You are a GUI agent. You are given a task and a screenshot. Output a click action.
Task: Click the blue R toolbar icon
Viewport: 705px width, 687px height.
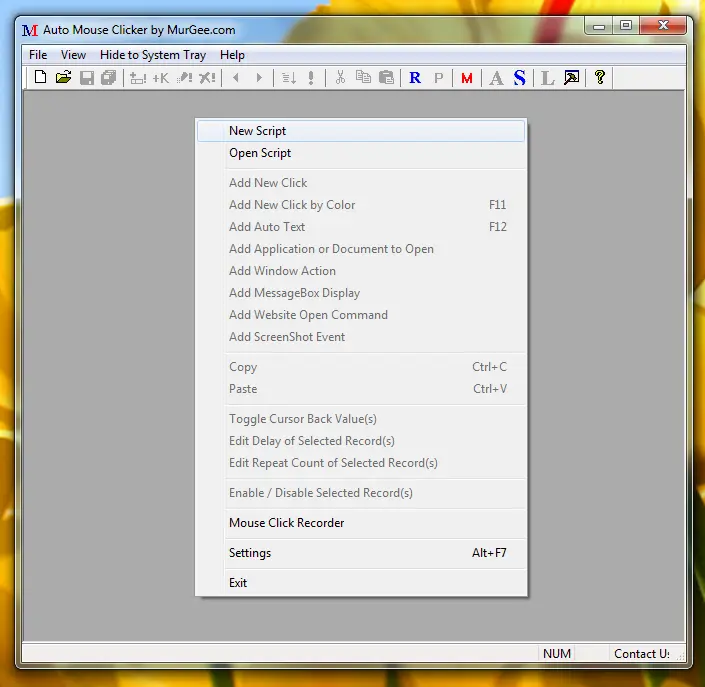click(x=415, y=78)
